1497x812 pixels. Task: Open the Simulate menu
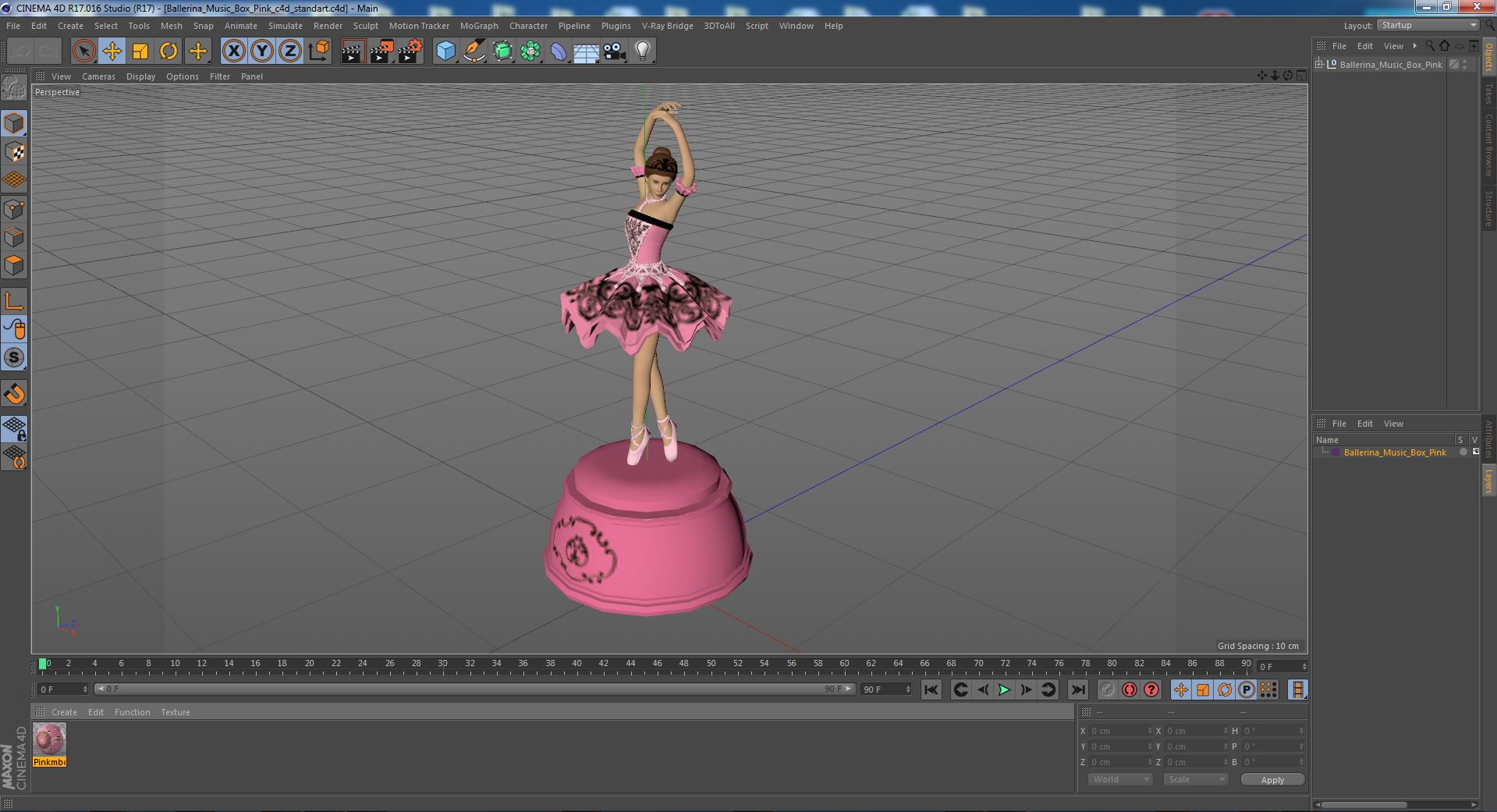286,26
